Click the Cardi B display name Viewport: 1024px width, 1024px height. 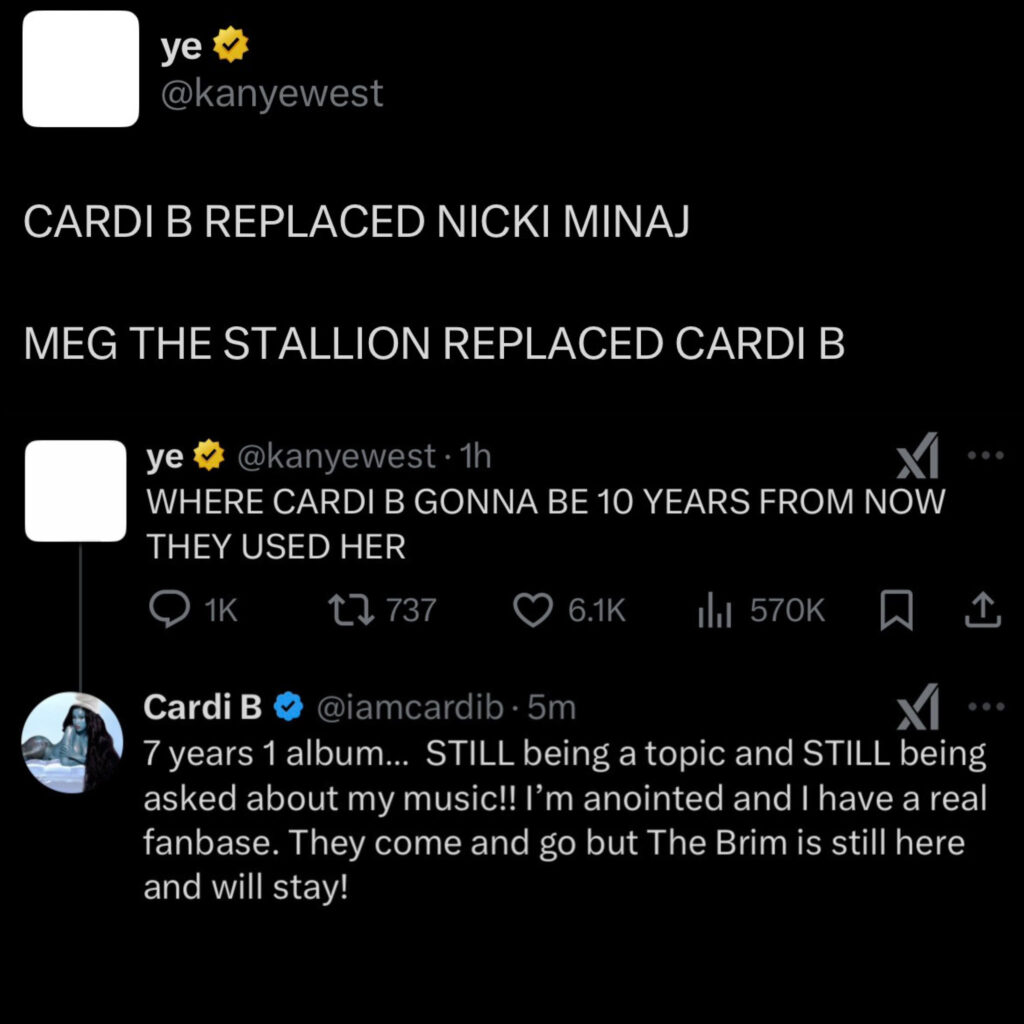pos(202,707)
